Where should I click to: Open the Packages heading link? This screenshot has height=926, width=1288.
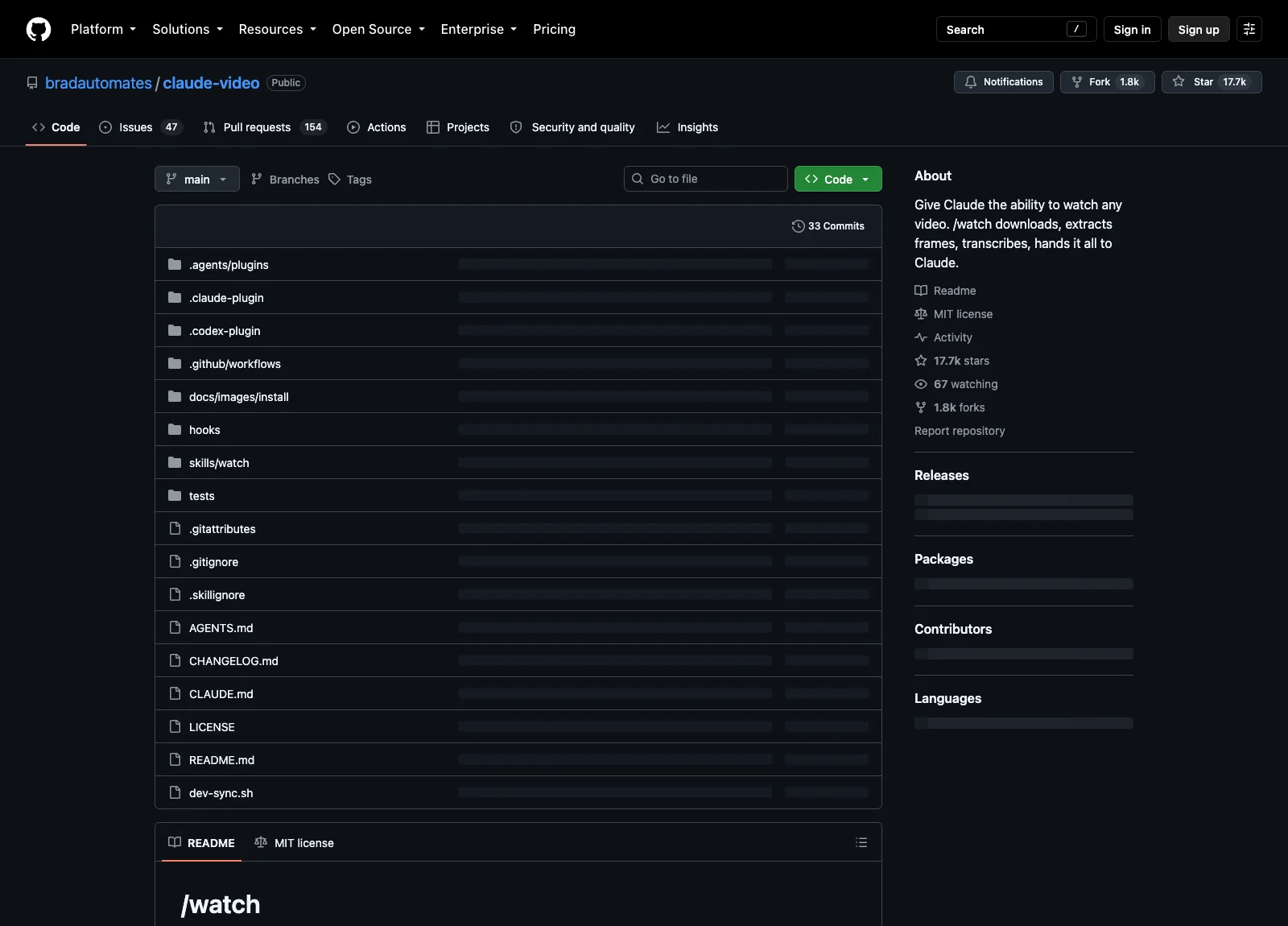click(x=943, y=559)
